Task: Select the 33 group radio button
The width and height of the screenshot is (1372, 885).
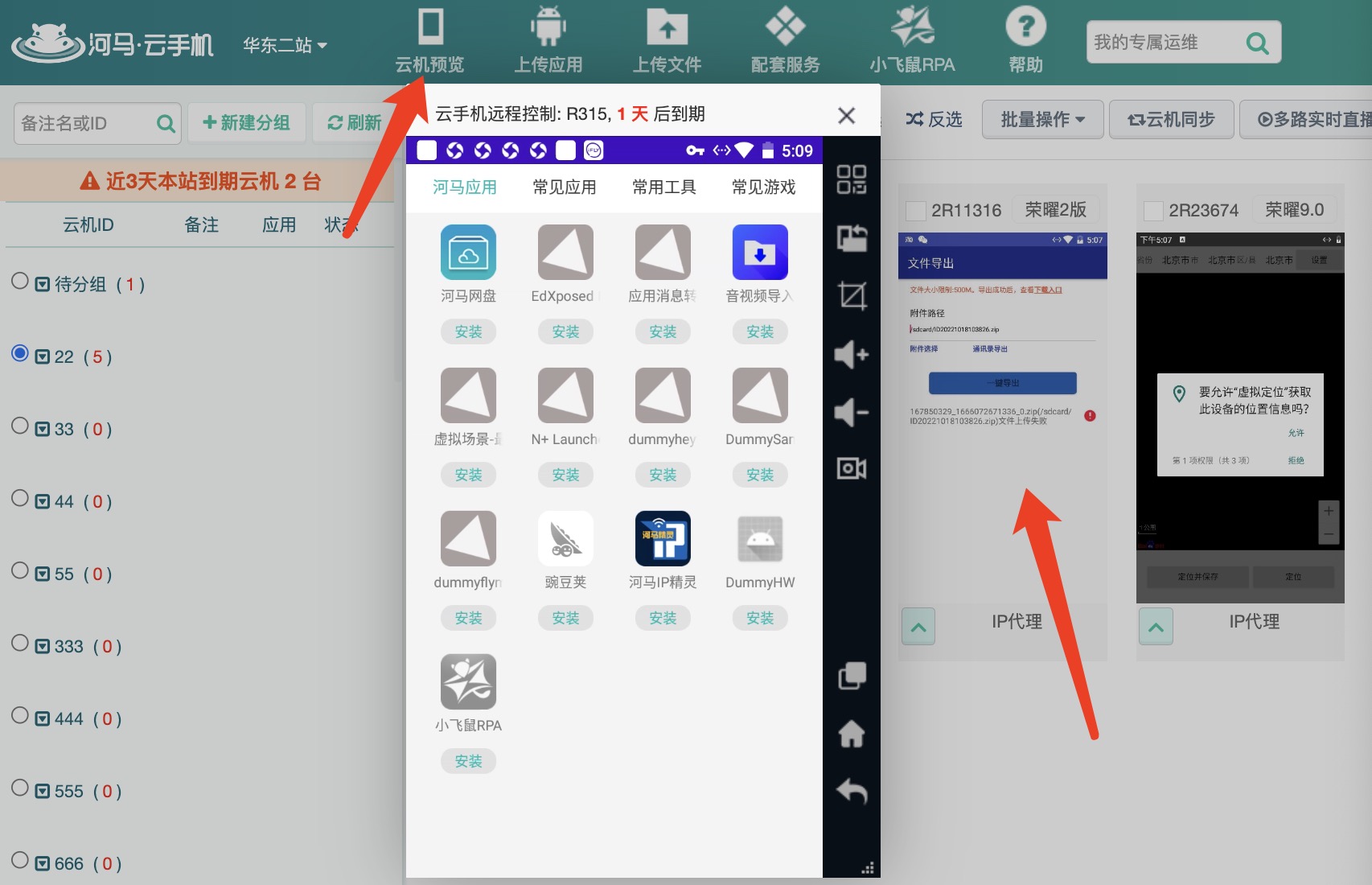Action: click(x=20, y=426)
